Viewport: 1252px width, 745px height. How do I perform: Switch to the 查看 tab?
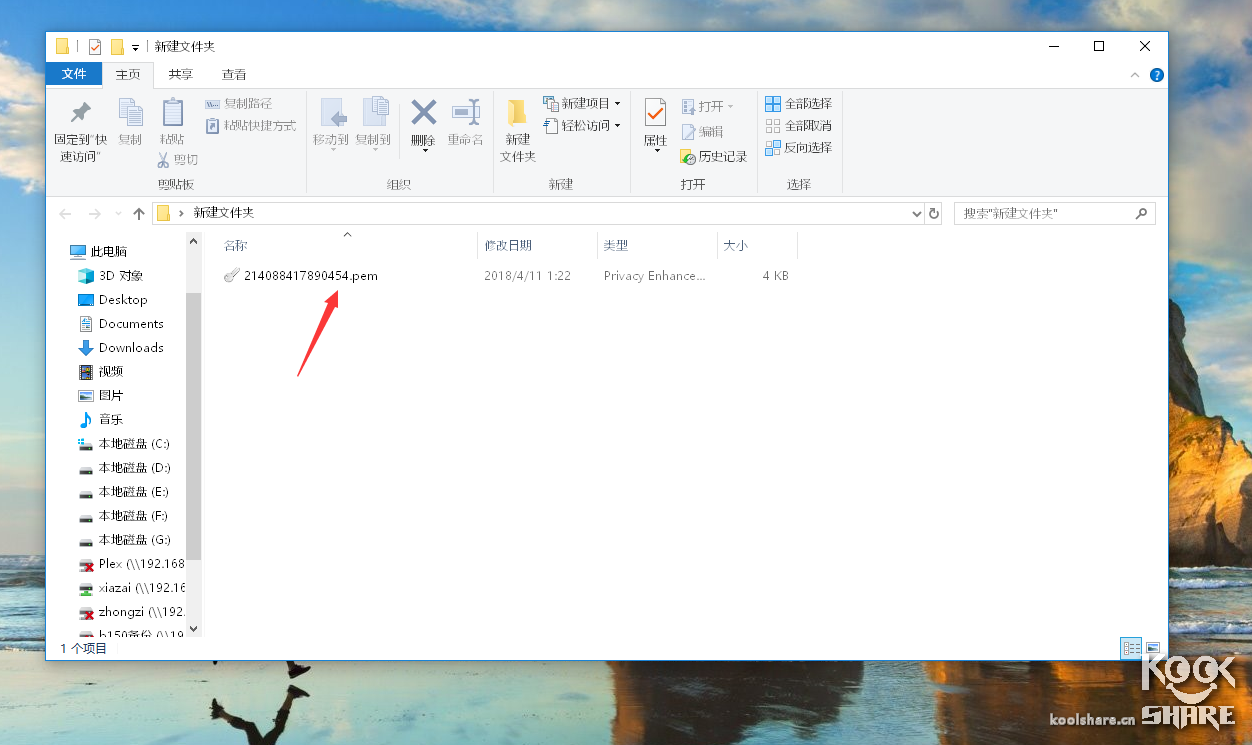point(234,74)
